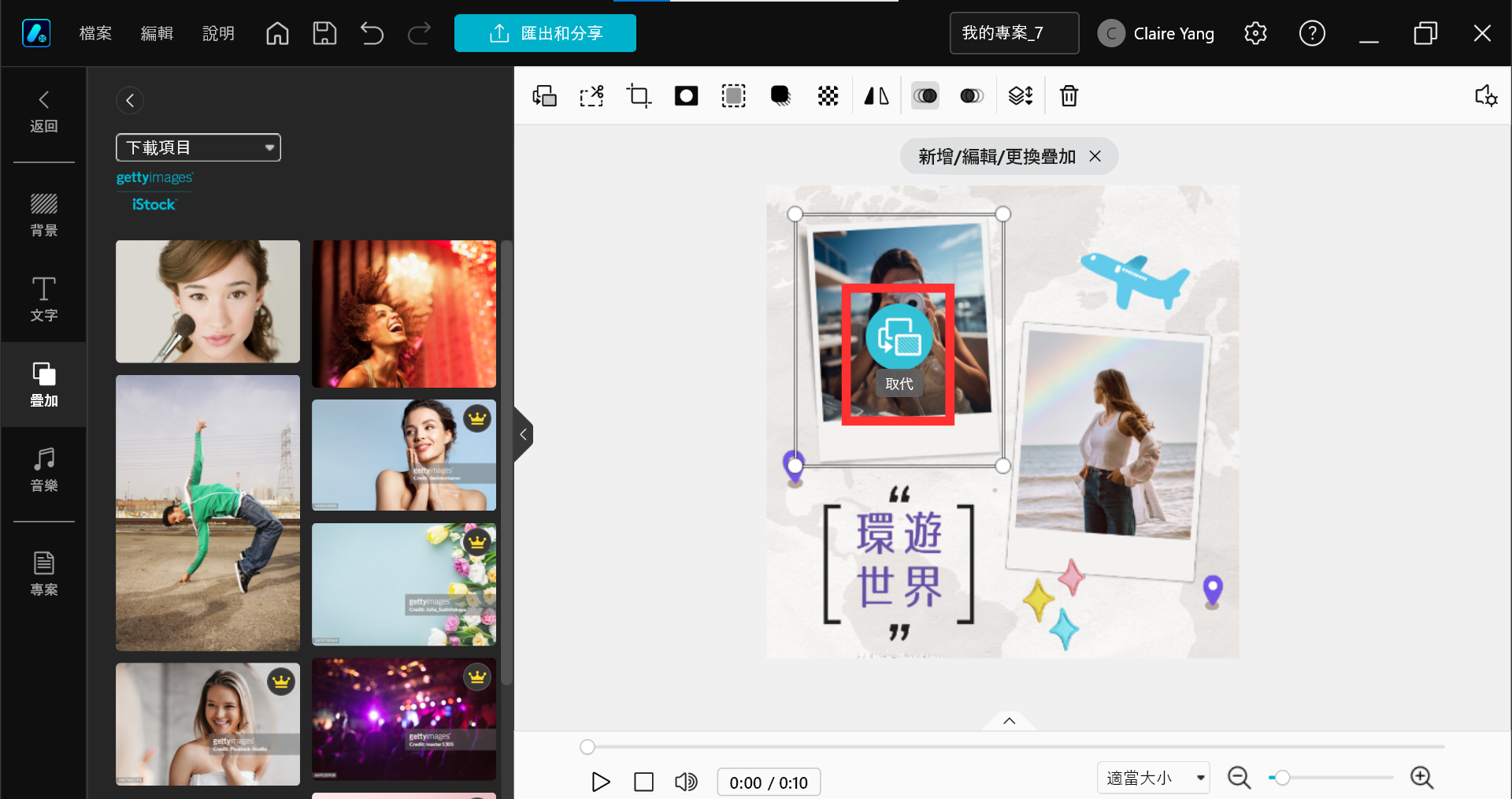Open the 檔案 menu
1512x799 pixels.
95,33
